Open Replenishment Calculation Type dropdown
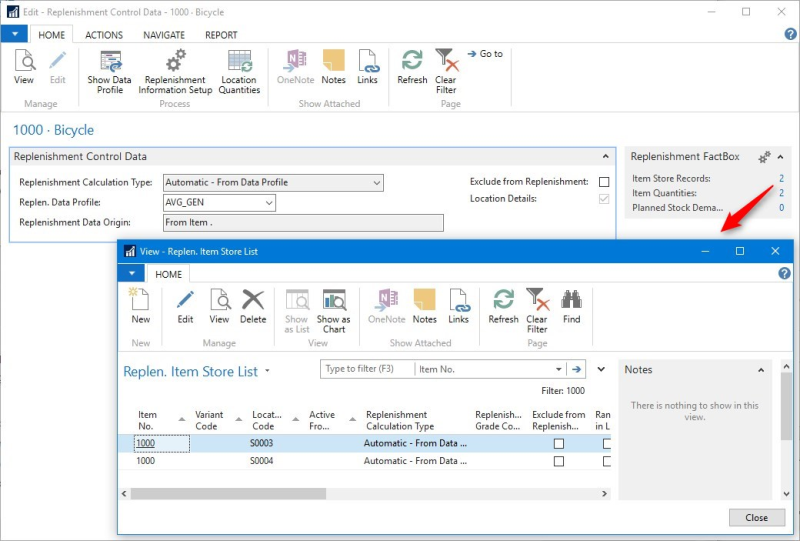 [x=376, y=183]
